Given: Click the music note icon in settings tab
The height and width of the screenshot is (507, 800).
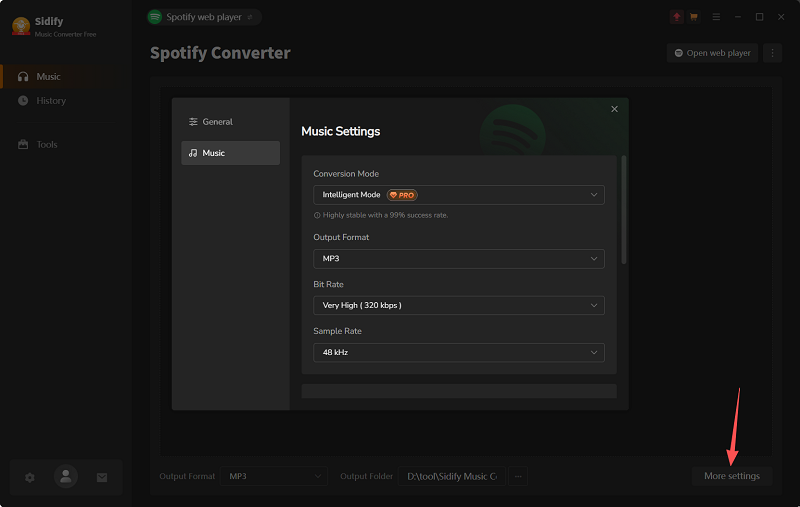Looking at the screenshot, I should click(193, 153).
